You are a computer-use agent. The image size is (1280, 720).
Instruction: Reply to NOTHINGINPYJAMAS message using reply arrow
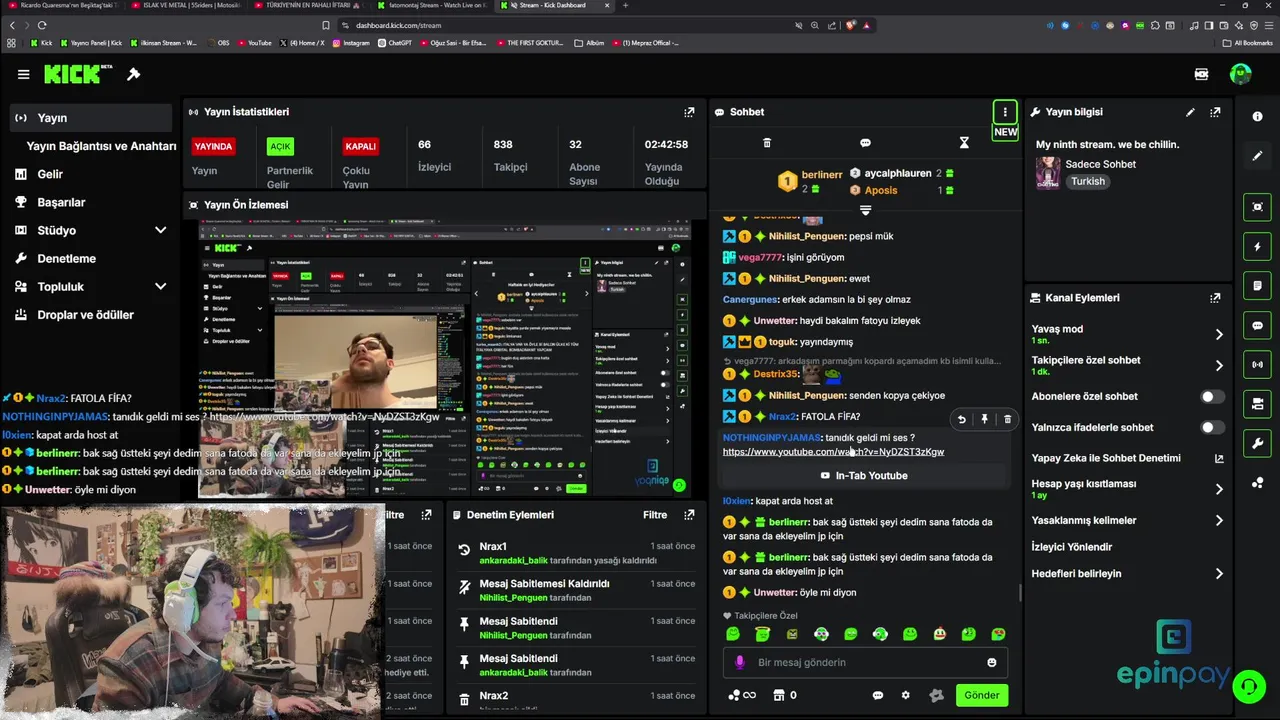pos(961,419)
